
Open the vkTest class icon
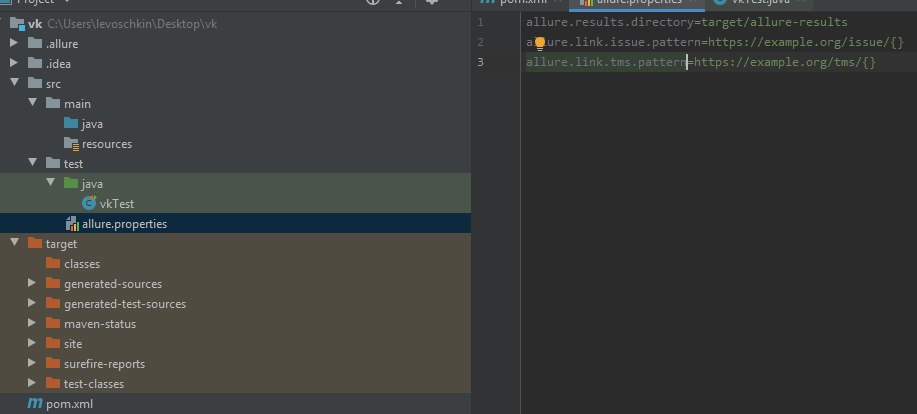click(x=89, y=203)
